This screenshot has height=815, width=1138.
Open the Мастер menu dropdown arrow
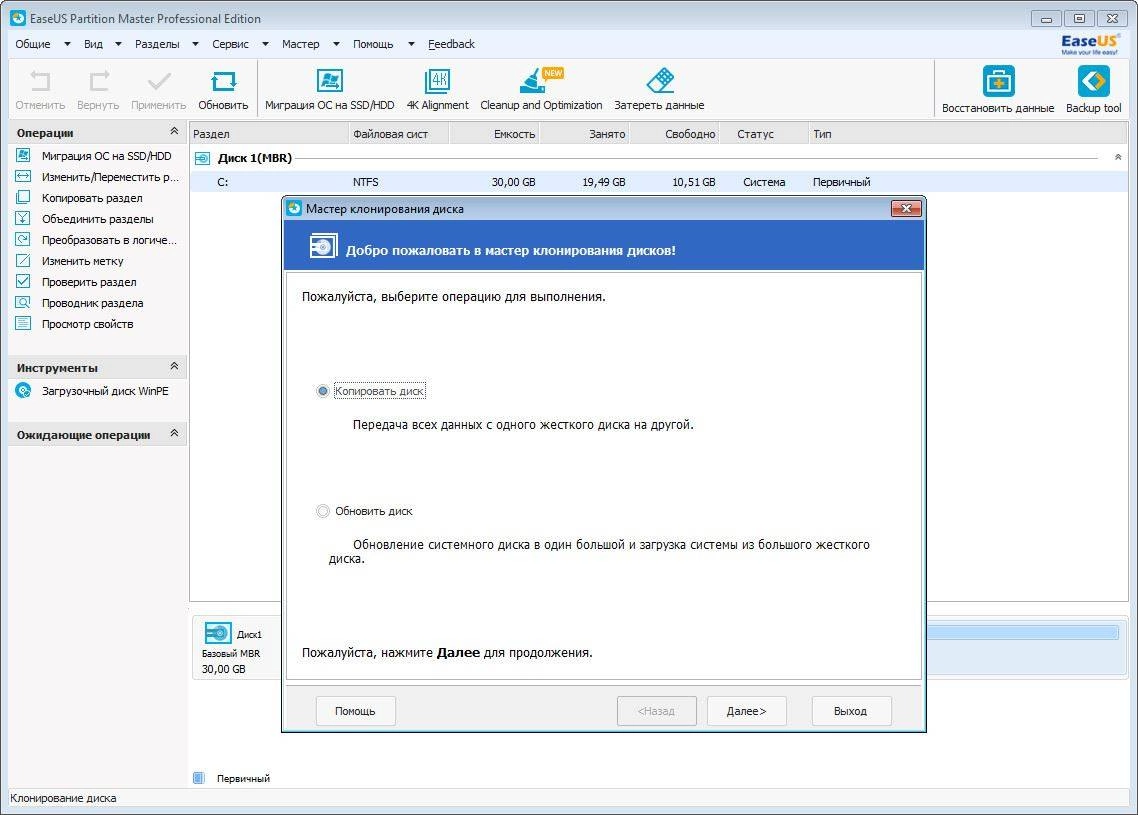tap(336, 44)
